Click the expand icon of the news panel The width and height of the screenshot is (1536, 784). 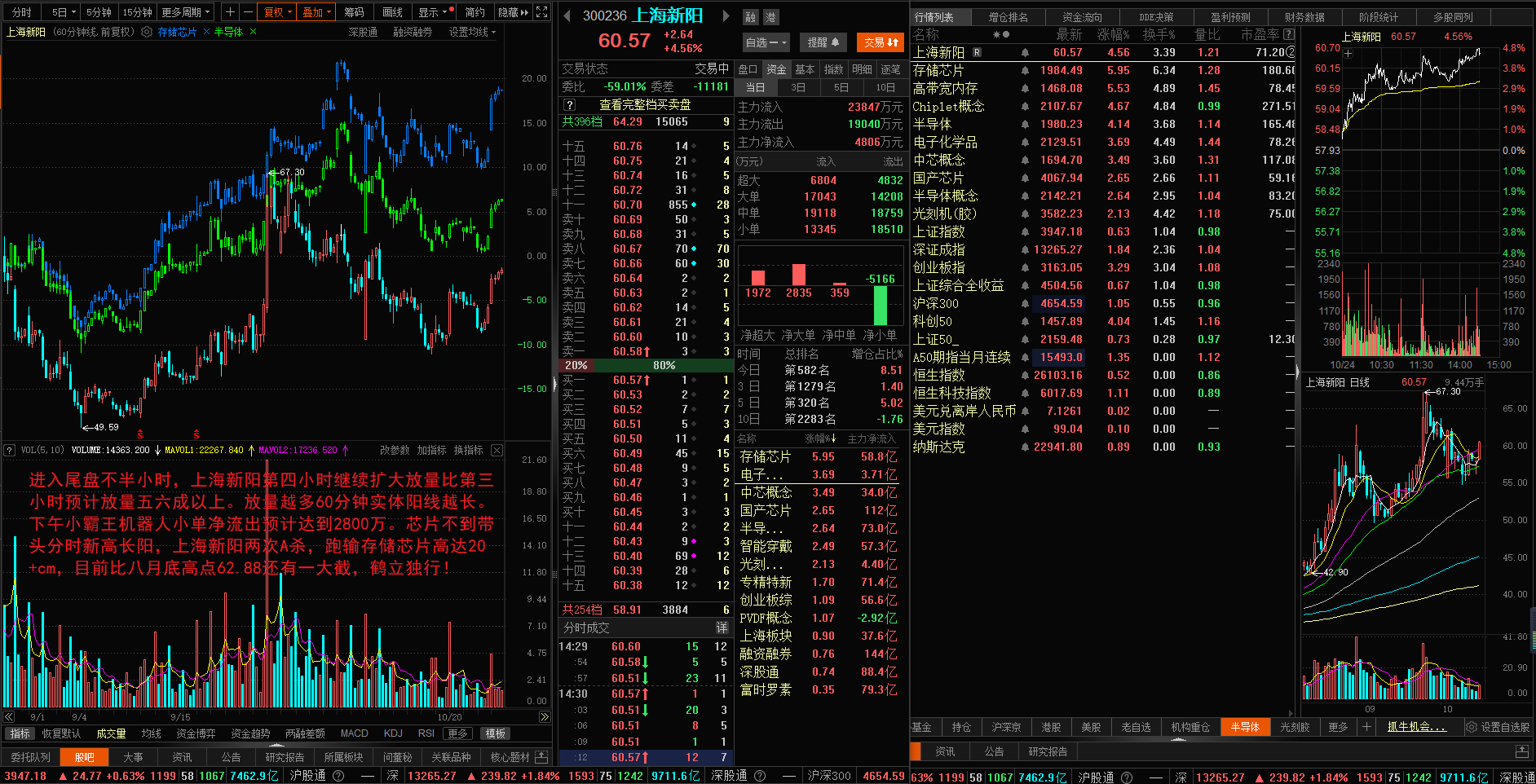point(1521,751)
